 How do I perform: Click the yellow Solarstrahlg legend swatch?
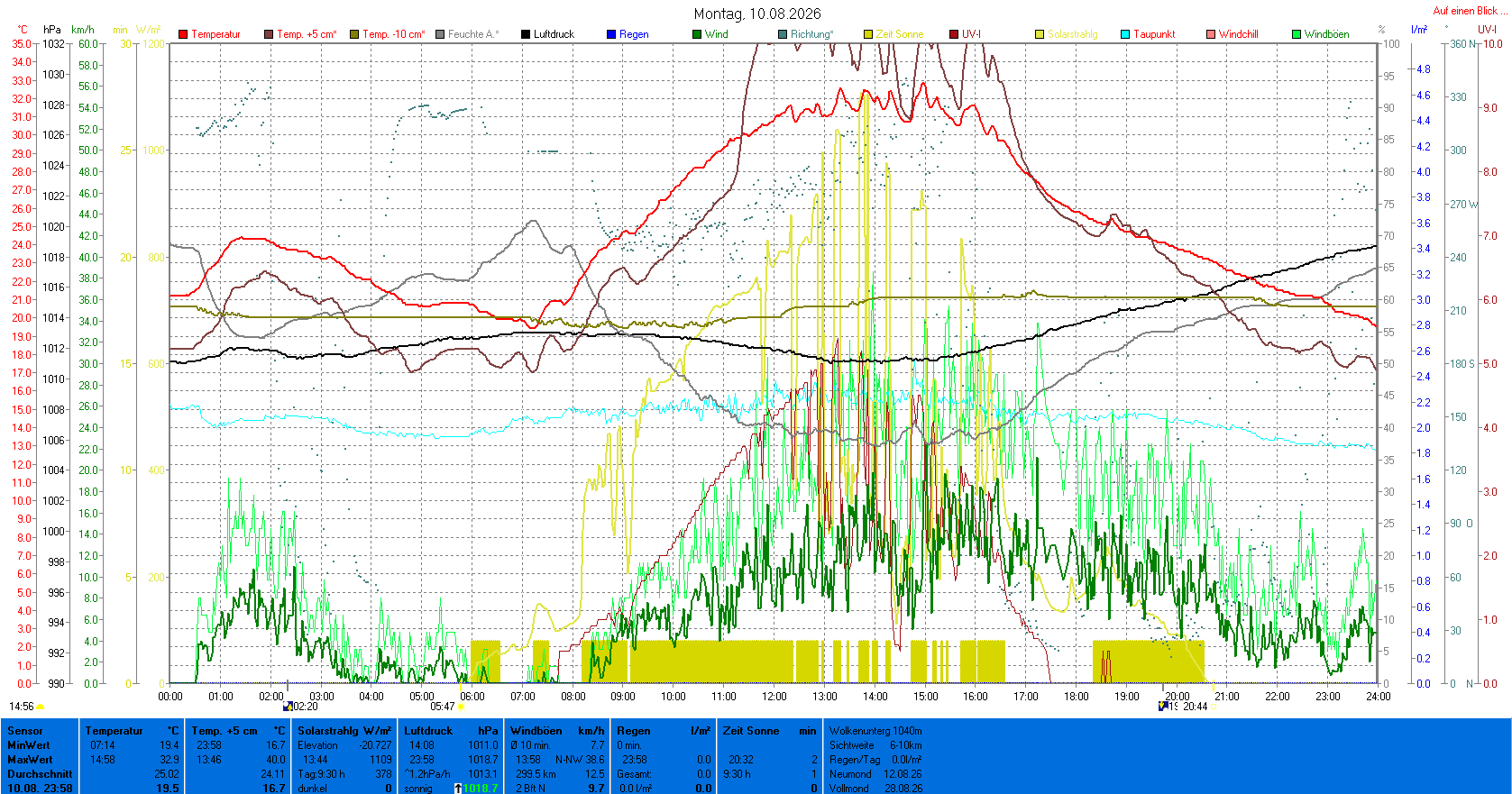click(1040, 34)
